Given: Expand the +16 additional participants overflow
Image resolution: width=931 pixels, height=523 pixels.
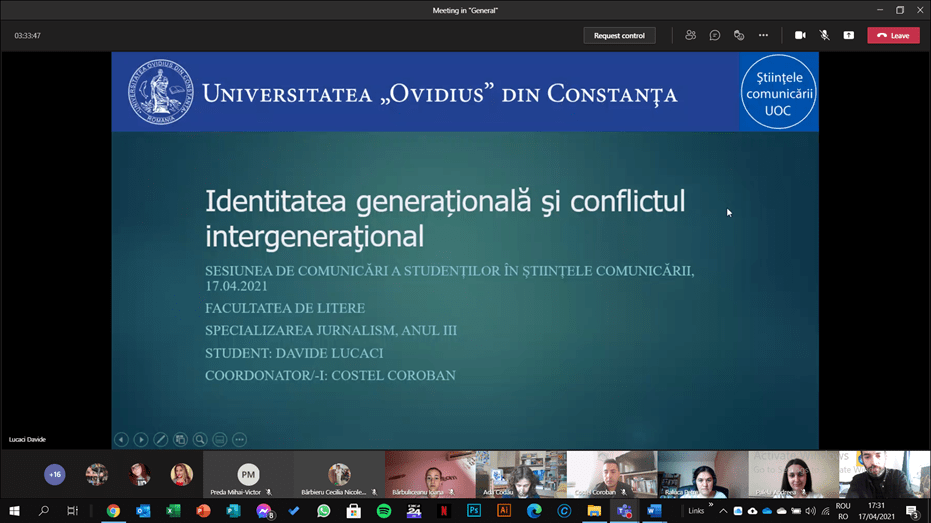Looking at the screenshot, I should click(x=55, y=474).
